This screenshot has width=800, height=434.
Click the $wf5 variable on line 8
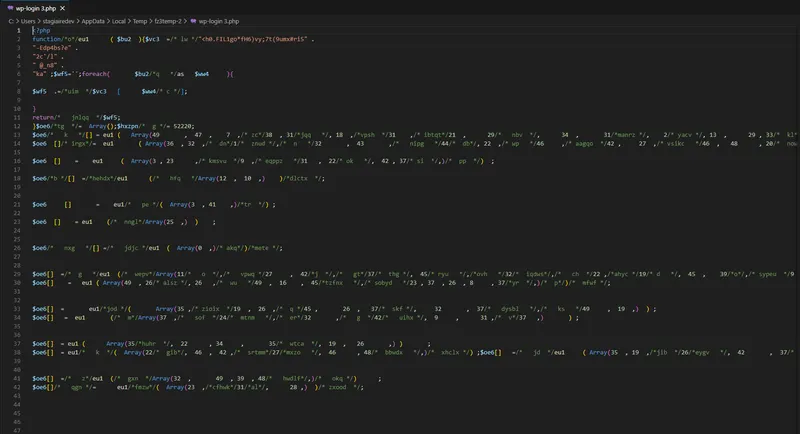coord(39,92)
